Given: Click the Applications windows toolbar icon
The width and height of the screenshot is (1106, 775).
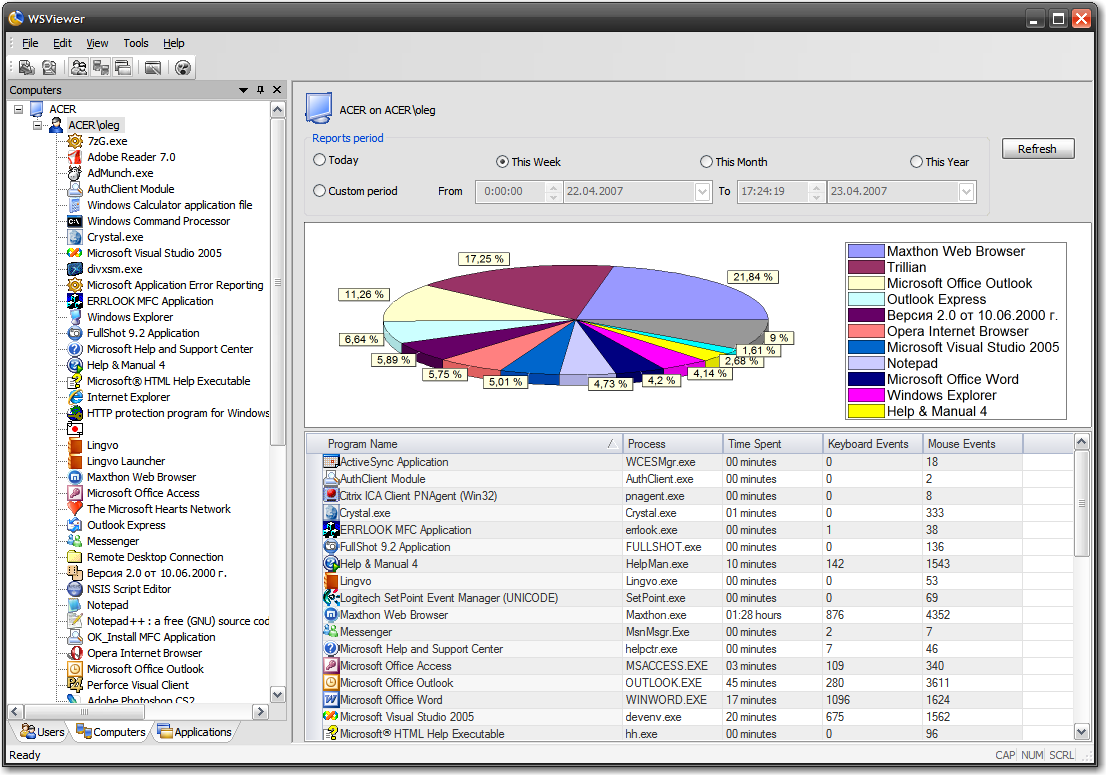Looking at the screenshot, I should [x=122, y=68].
